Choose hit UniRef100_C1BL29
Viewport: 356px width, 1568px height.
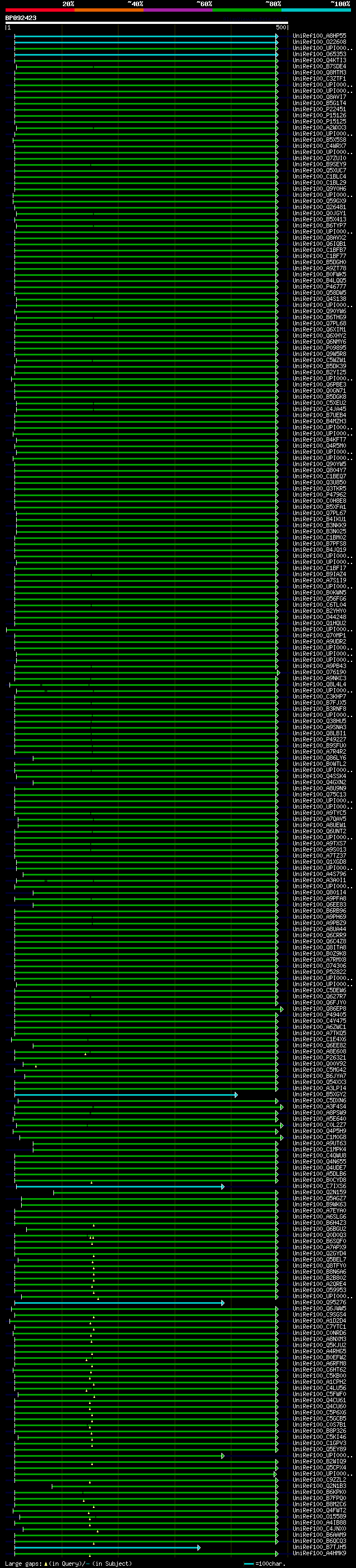[319, 182]
